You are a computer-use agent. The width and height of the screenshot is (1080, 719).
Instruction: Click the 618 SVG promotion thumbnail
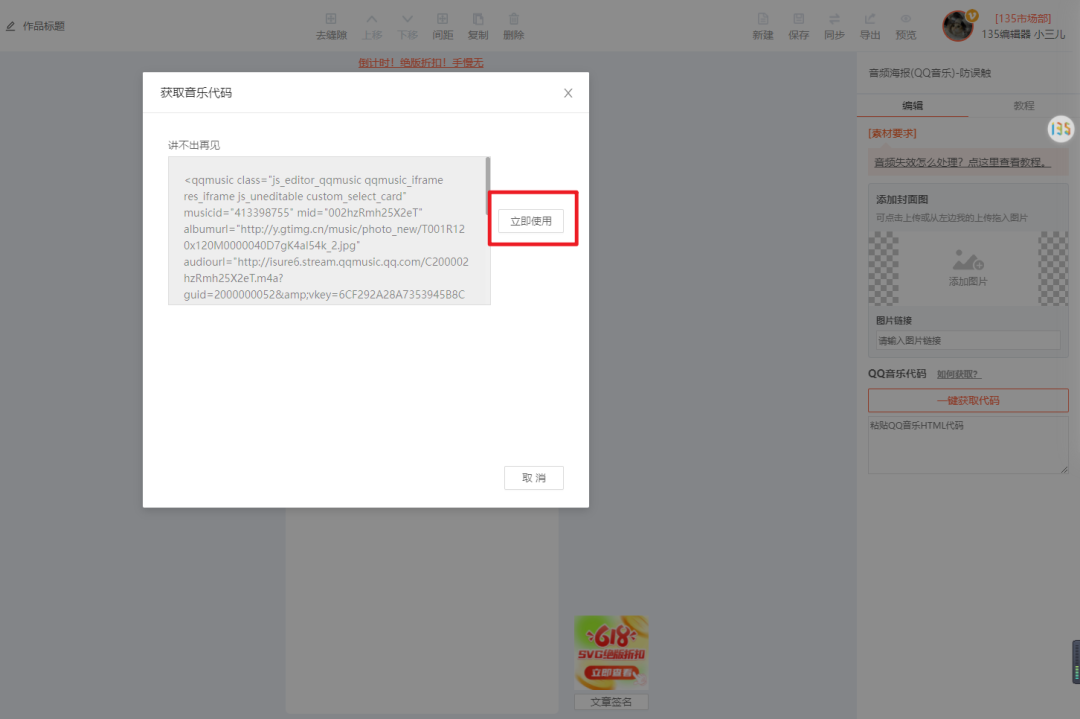click(x=612, y=652)
